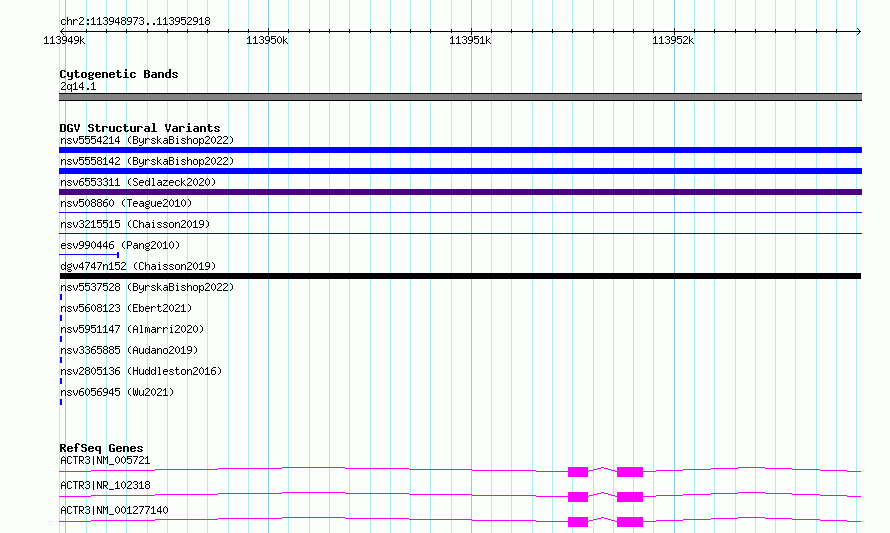The width and height of the screenshot is (890, 533).
Task: Click the ruler's left-end arrowhead
Action: [62, 31]
